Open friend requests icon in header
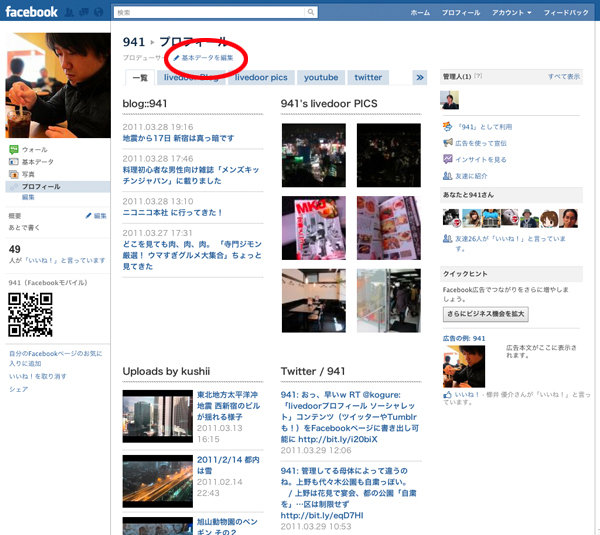The height and width of the screenshot is (535, 600). [x=69, y=12]
